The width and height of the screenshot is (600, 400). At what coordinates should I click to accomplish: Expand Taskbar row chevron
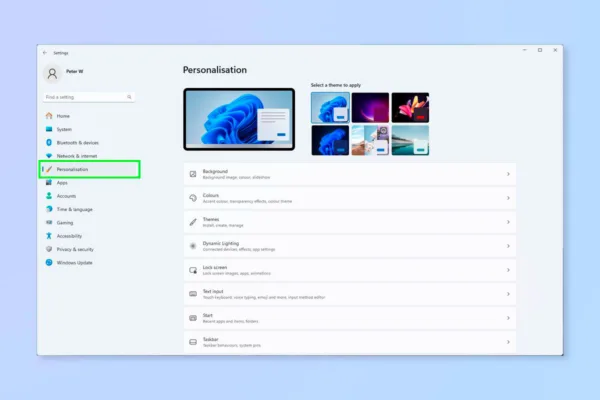tap(508, 342)
